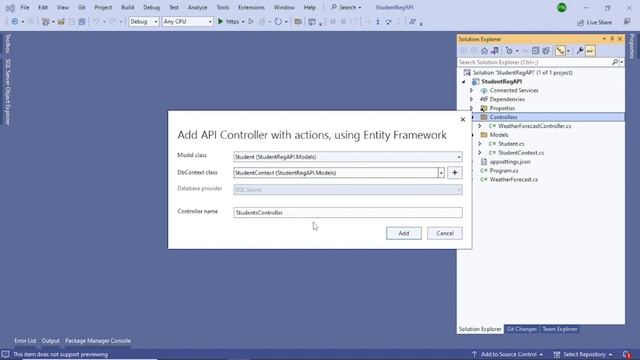Click the green user account avatar

pos(562,7)
